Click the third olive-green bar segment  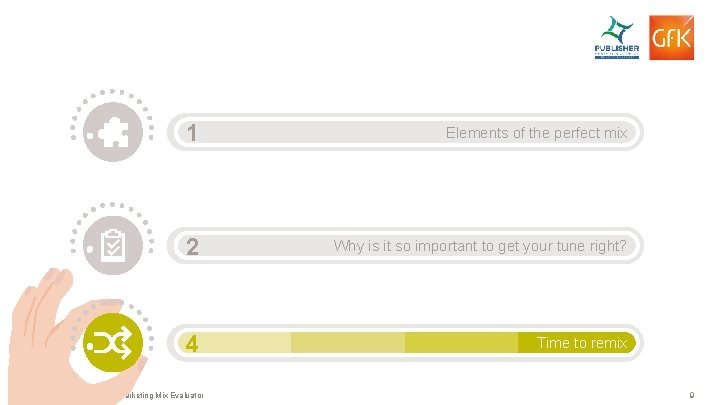461,343
